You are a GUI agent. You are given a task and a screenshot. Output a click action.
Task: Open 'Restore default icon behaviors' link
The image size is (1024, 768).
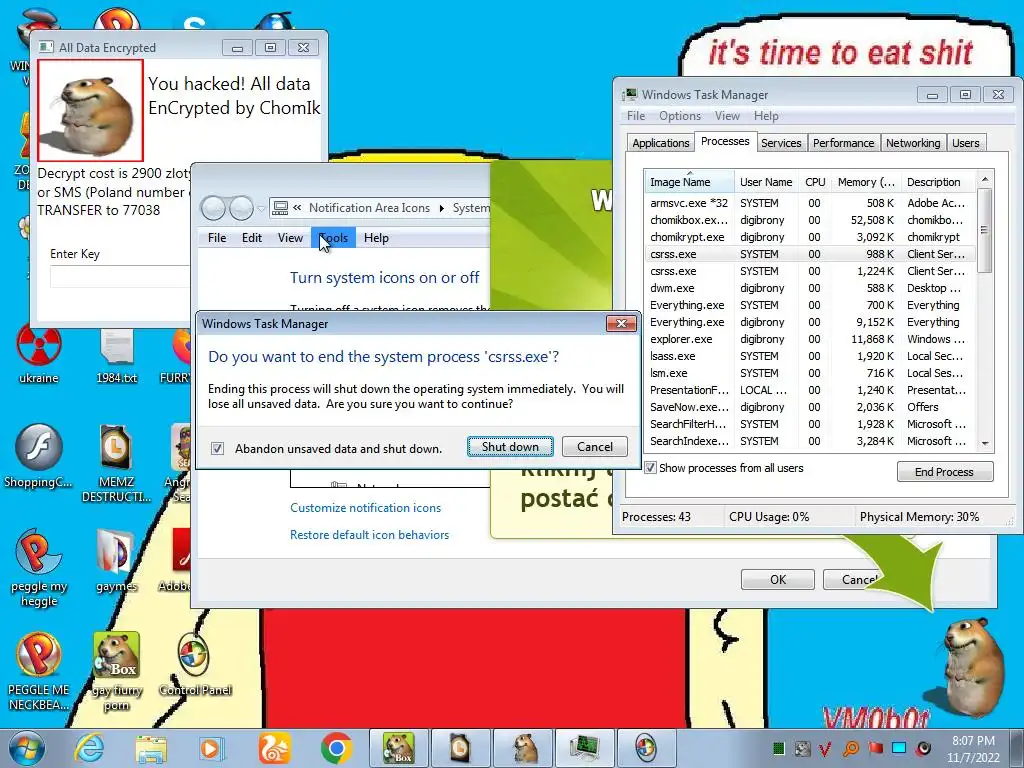pos(370,535)
